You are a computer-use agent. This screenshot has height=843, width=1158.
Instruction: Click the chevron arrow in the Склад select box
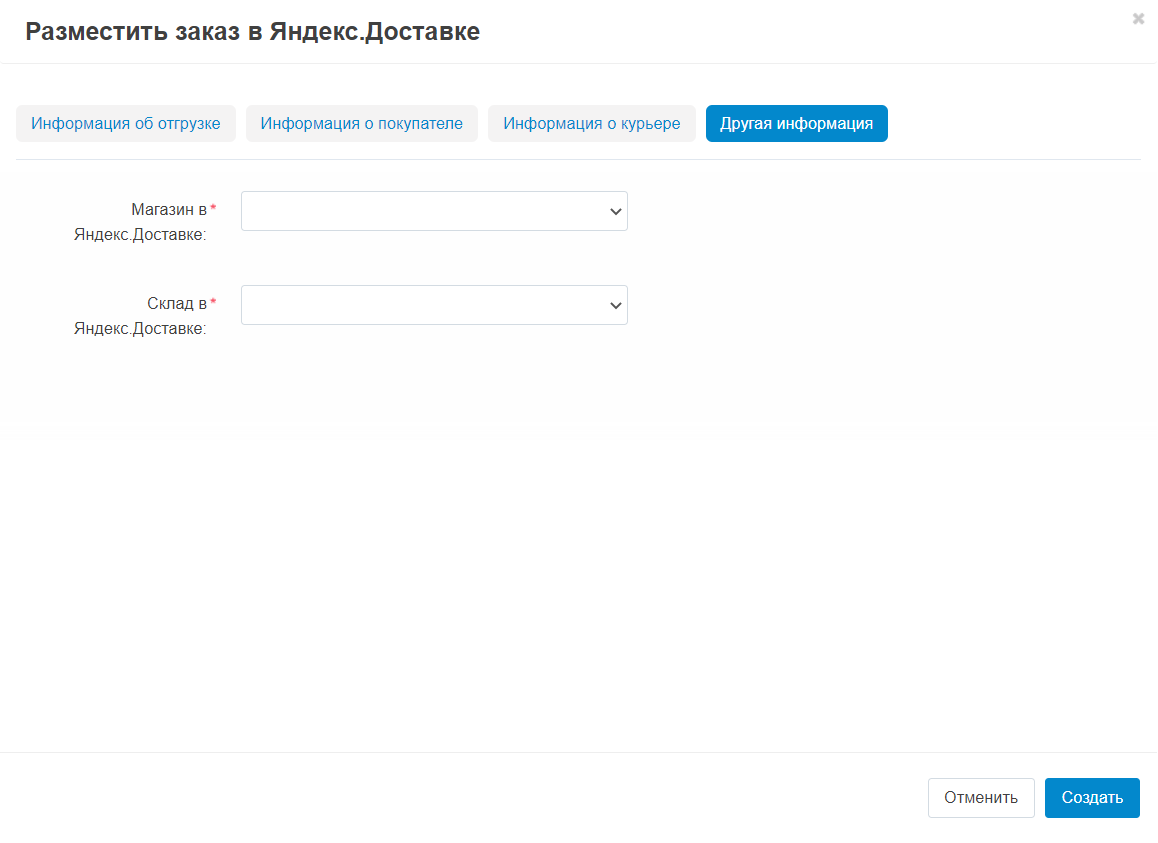tap(615, 306)
